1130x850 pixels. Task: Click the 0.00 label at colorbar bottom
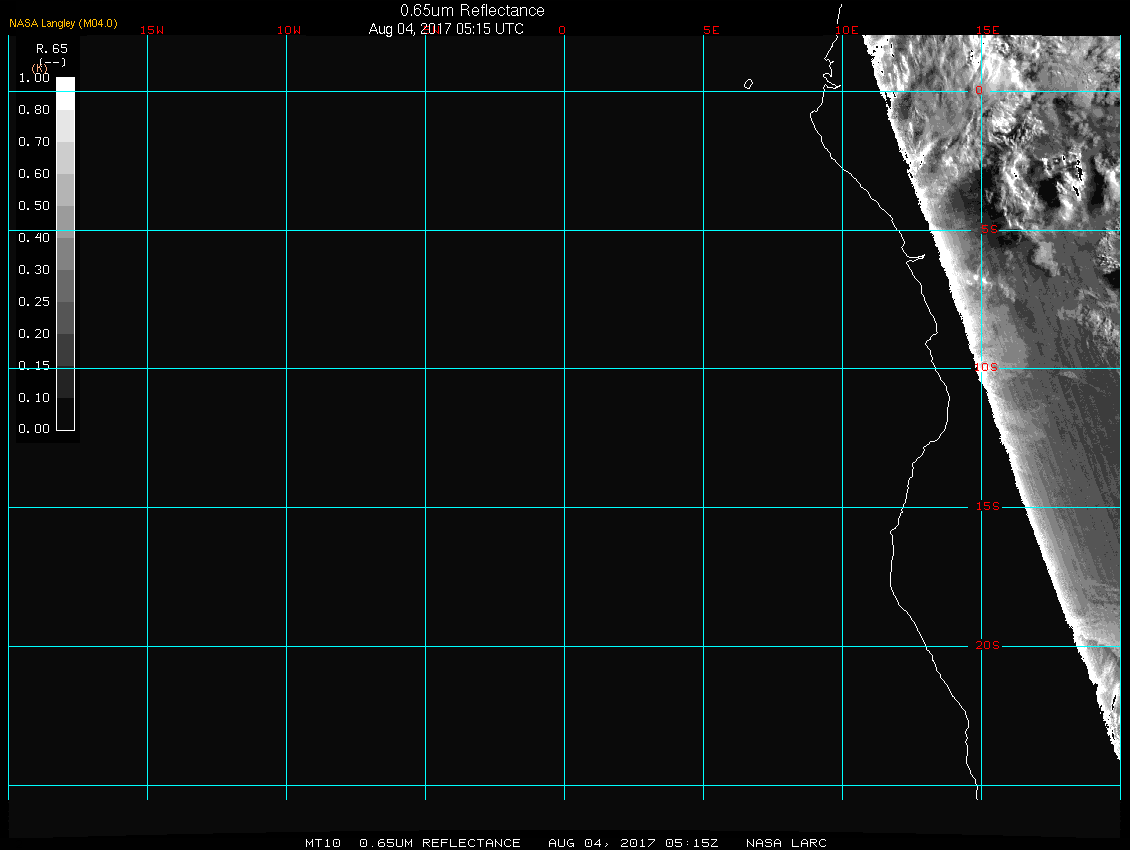click(x=34, y=429)
